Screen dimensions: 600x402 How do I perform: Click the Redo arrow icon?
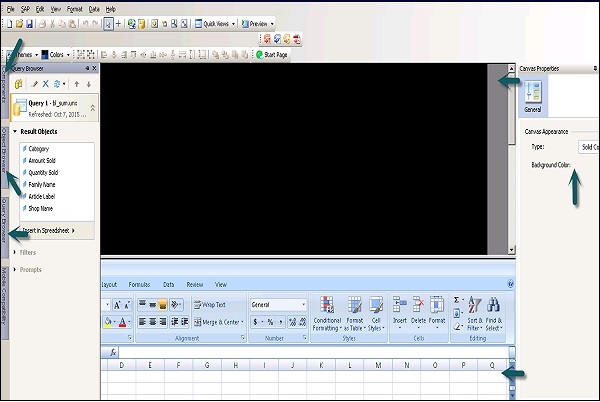point(95,24)
